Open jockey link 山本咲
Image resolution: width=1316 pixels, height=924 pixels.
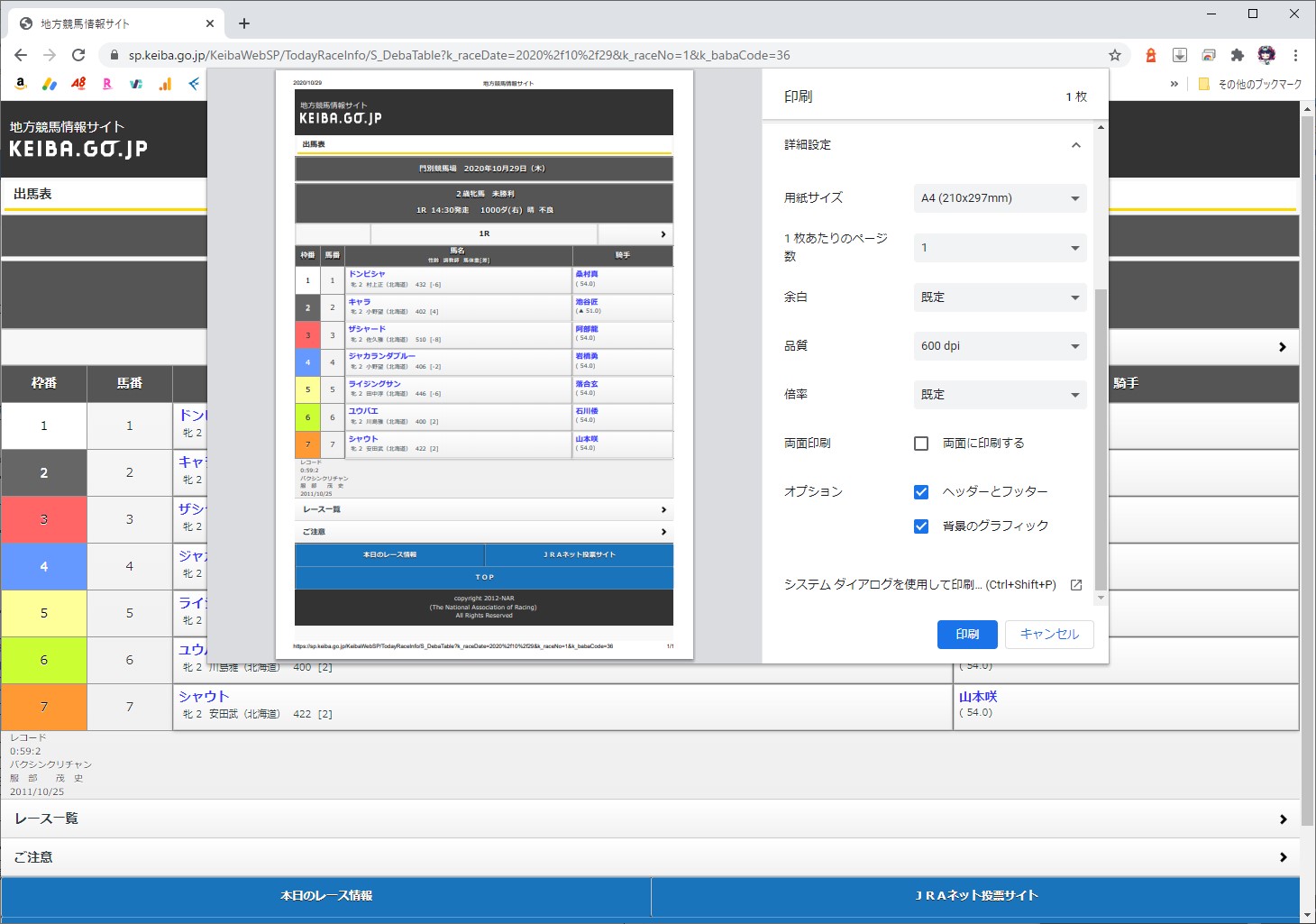(978, 696)
